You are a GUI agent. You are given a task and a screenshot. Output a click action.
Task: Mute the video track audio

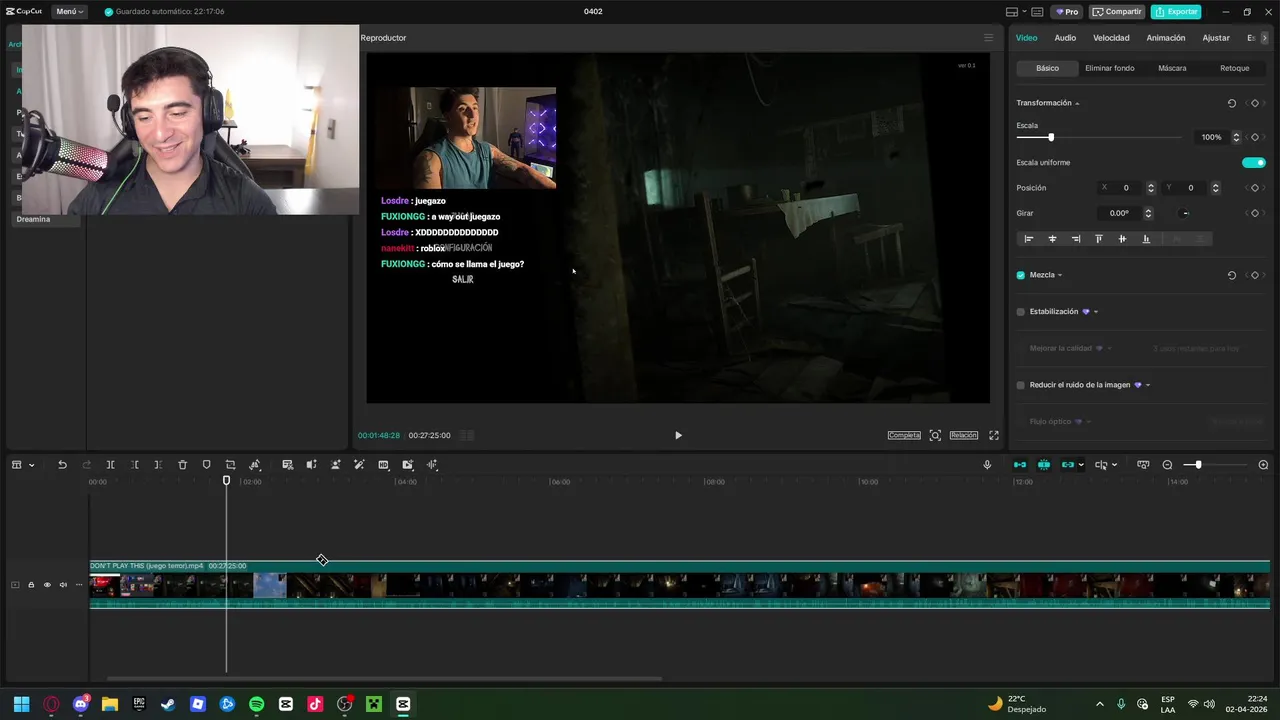click(63, 585)
